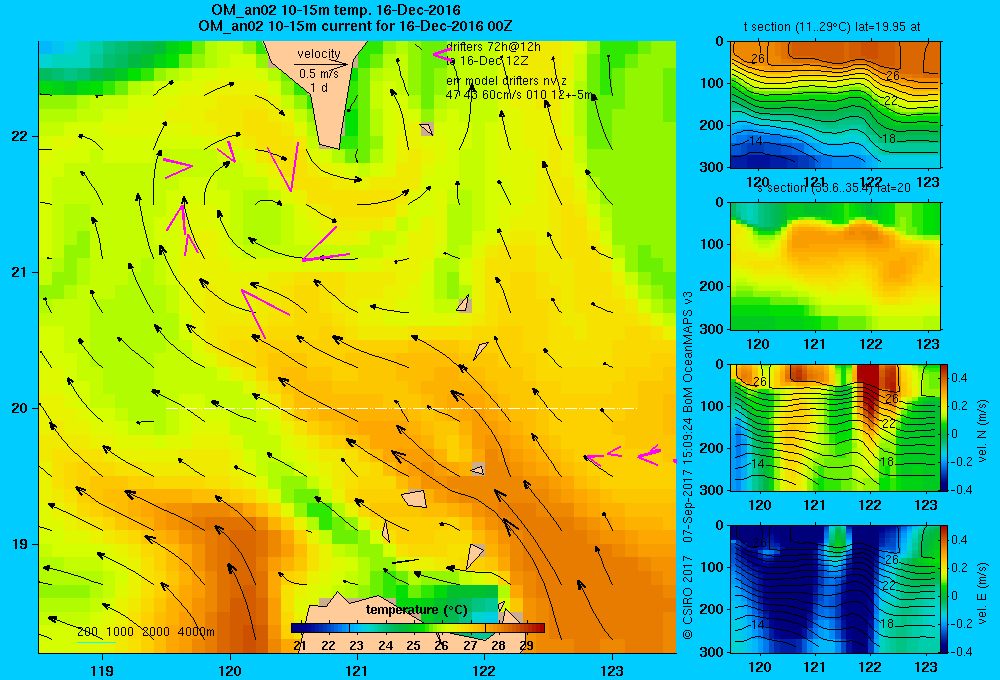Click the title line 'OM_an02 10-15m temp. 16-Dec-2016'
The height and width of the screenshot is (680, 1000).
point(335,10)
